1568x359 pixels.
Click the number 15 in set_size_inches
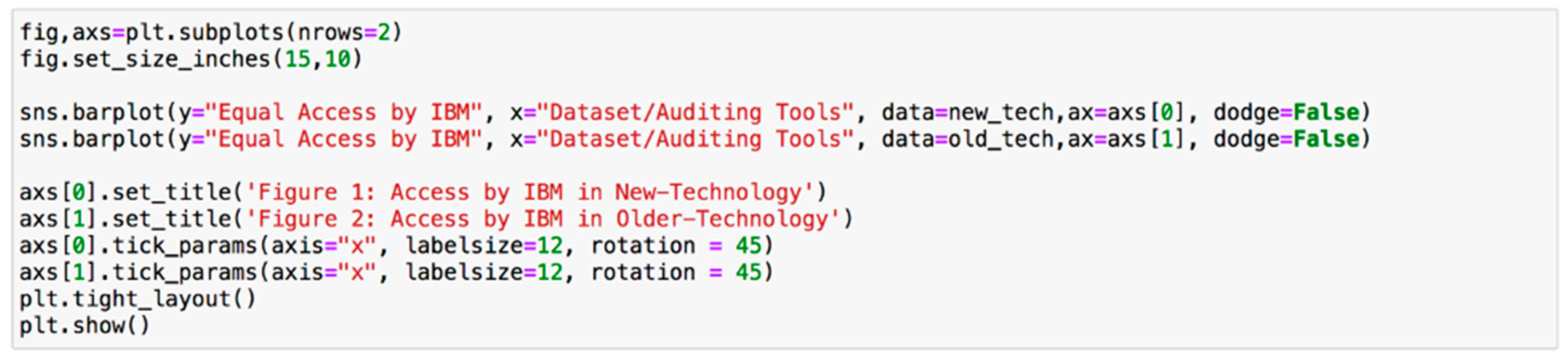coord(298,60)
